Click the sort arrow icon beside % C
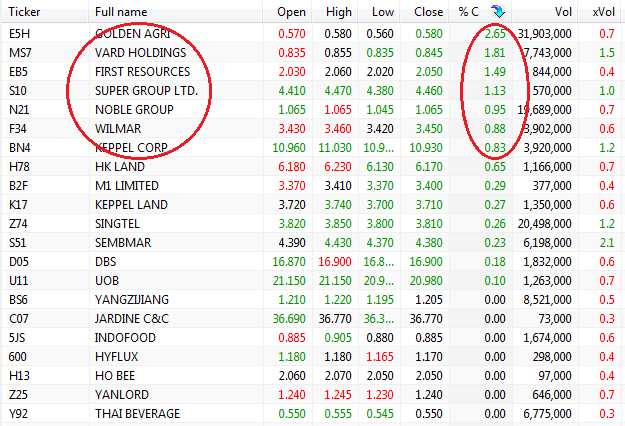The image size is (625, 426). [x=499, y=11]
